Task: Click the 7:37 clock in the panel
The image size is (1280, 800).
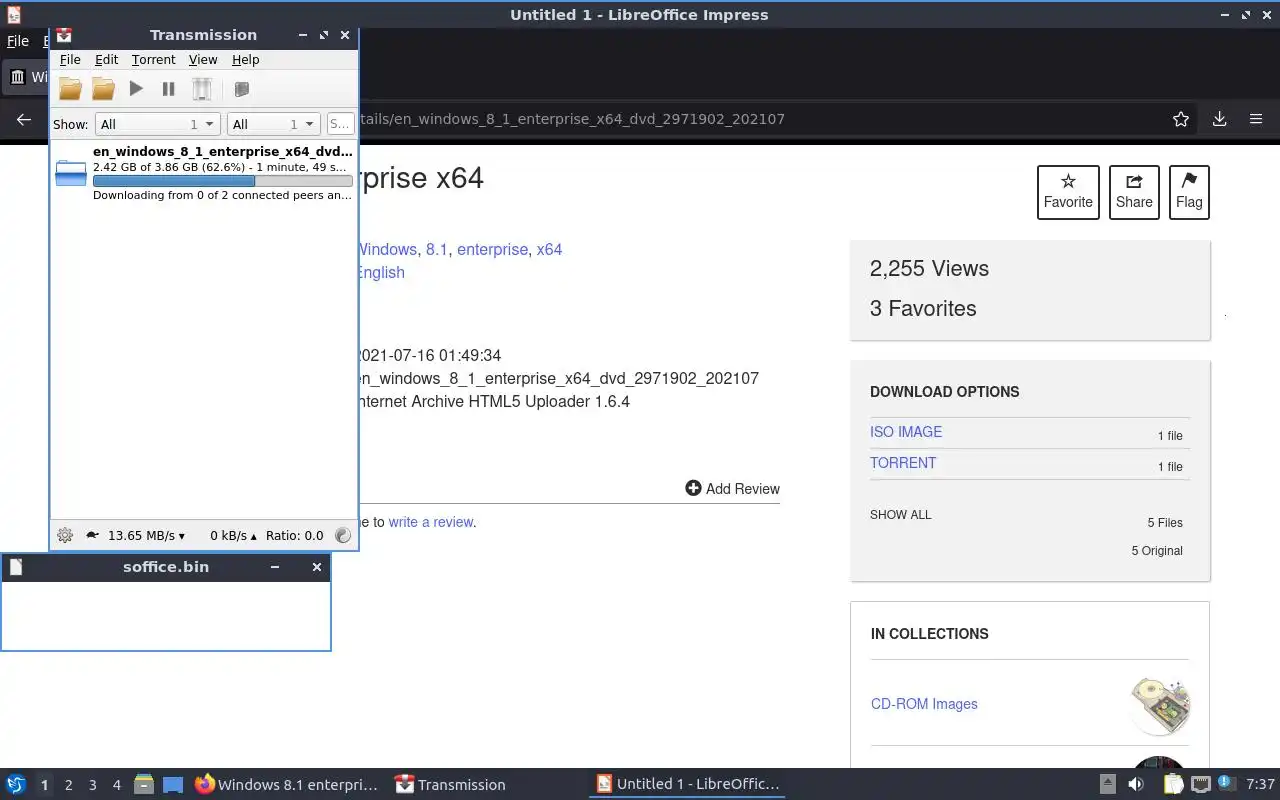Action: 1260,785
